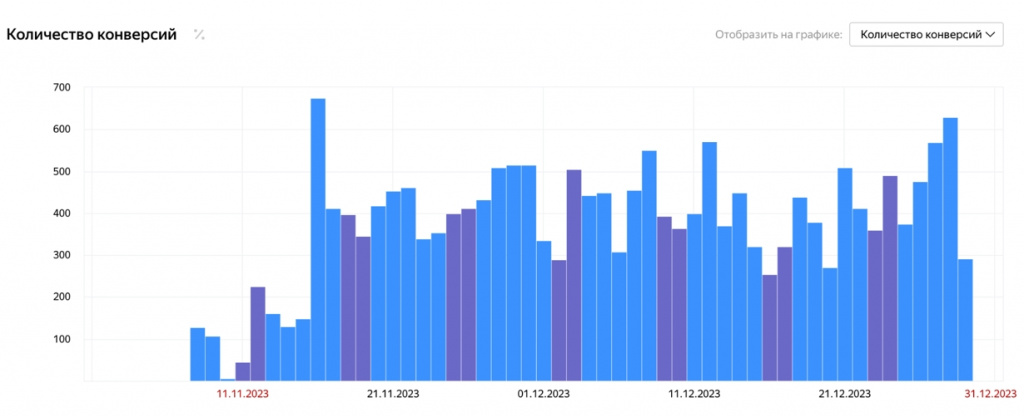
Task: Click the 31.12.2023 red date label
Action: pyautogui.click(x=989, y=394)
